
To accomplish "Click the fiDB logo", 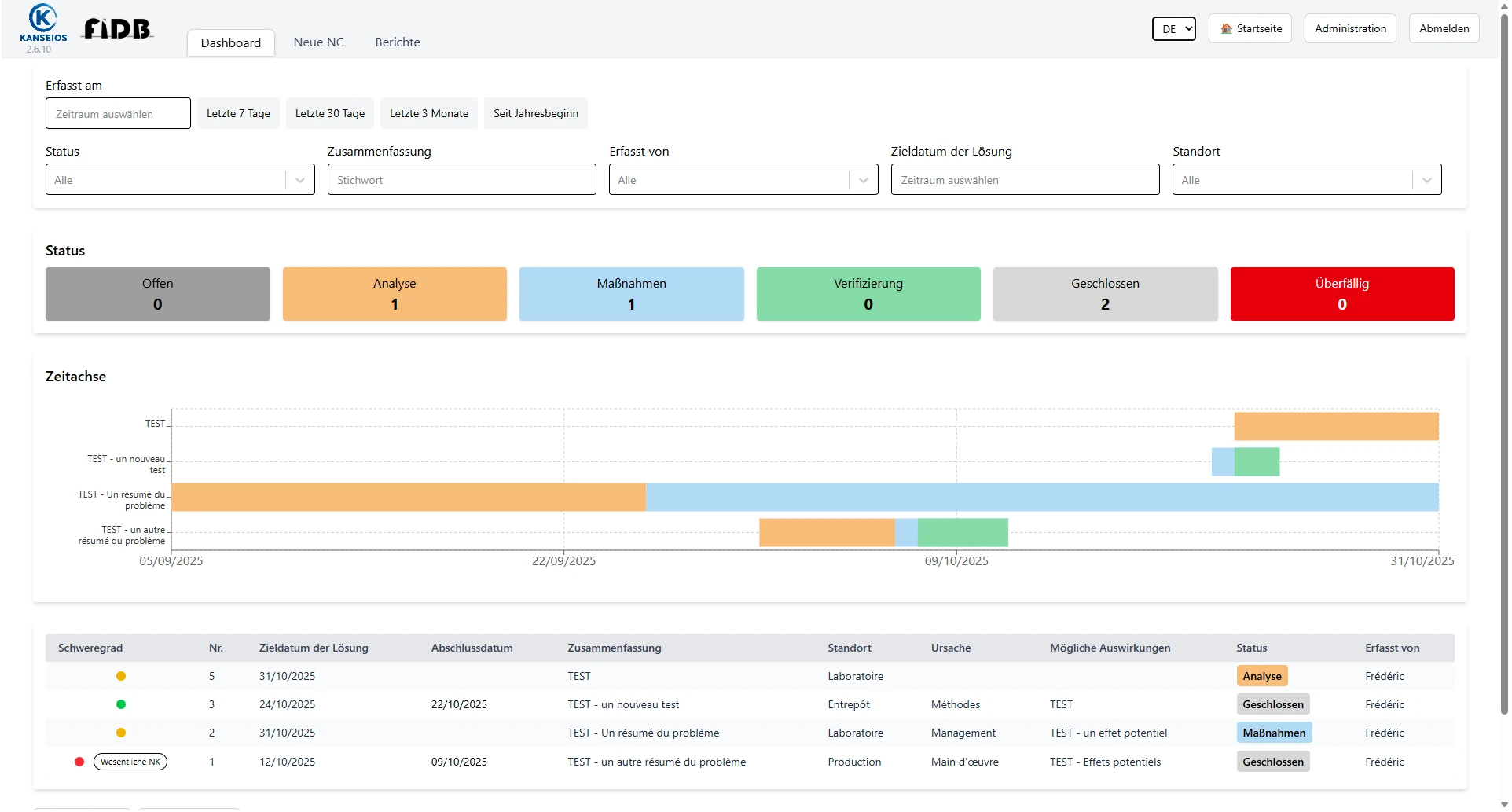I will 116,28.
